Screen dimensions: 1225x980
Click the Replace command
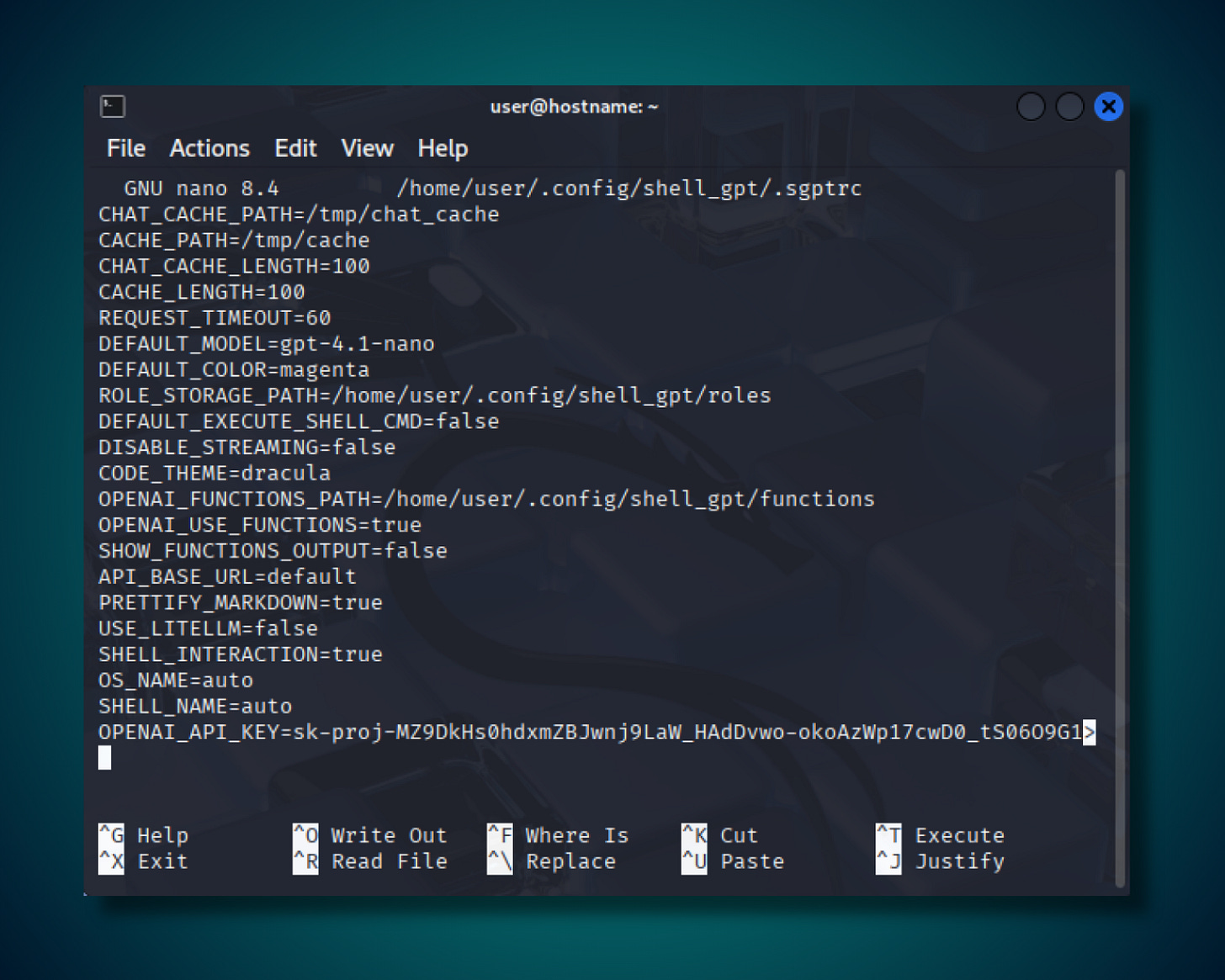[570, 861]
